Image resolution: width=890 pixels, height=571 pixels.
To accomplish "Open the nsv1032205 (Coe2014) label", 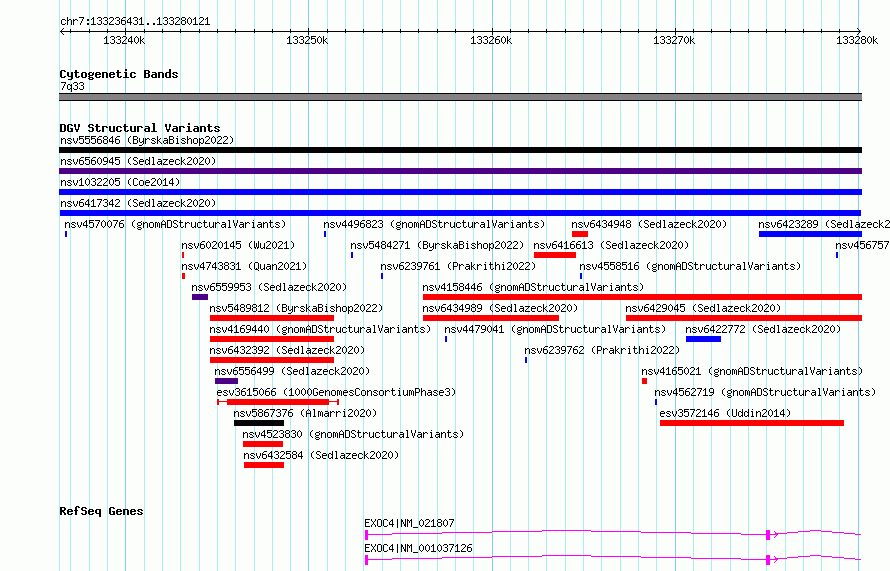I will click(120, 182).
